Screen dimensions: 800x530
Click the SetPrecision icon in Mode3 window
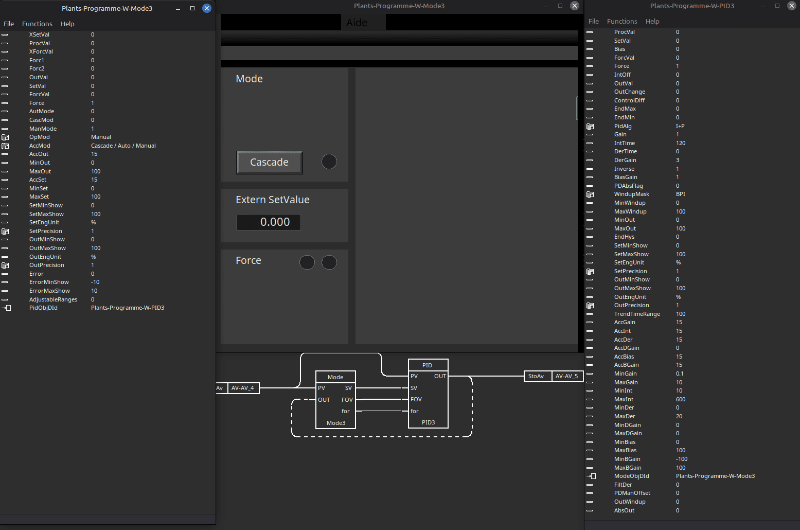(x=5, y=231)
